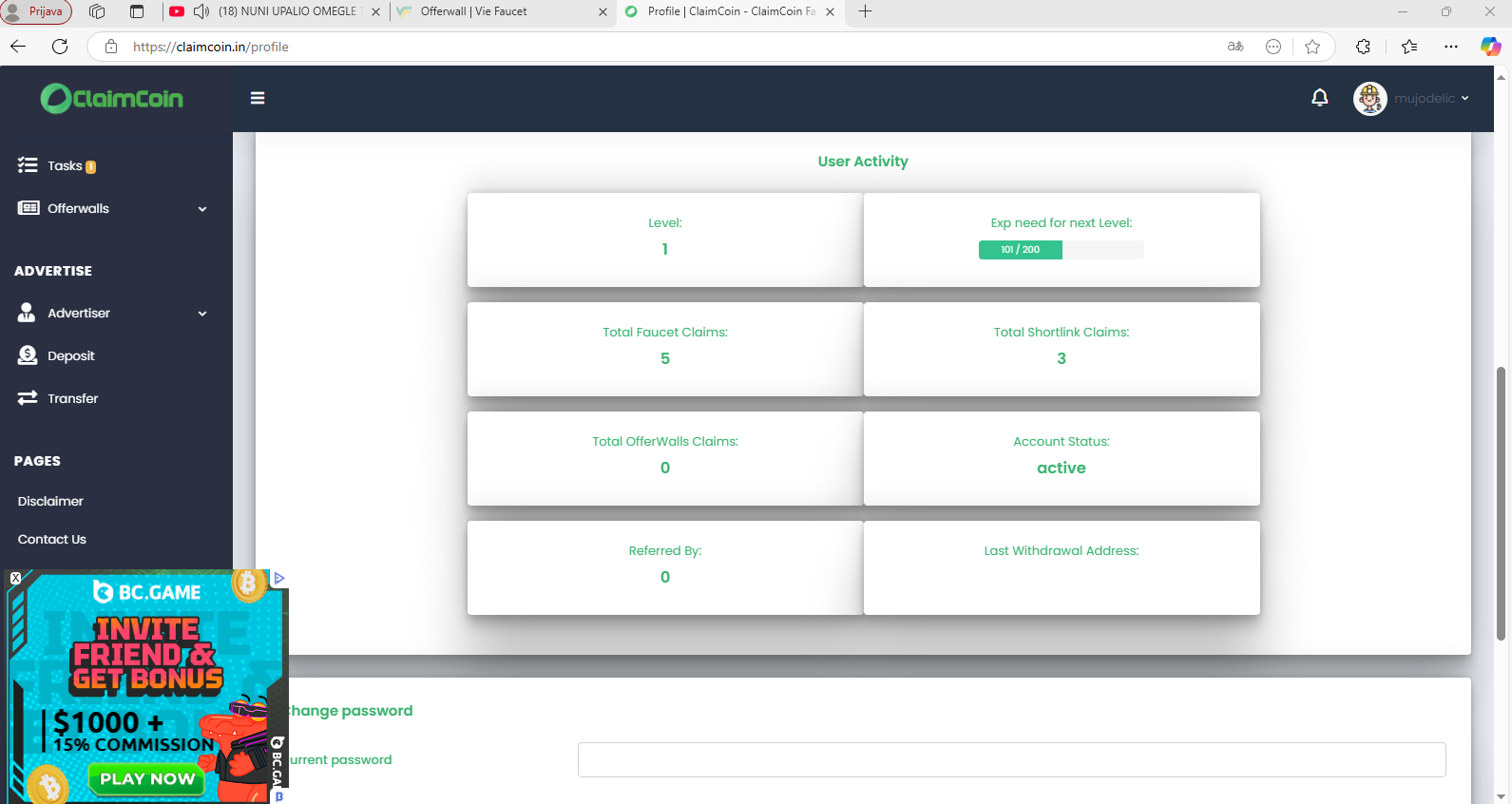The height and width of the screenshot is (804, 1512).
Task: Toggle the hamburger sidebar menu
Action: [258, 98]
